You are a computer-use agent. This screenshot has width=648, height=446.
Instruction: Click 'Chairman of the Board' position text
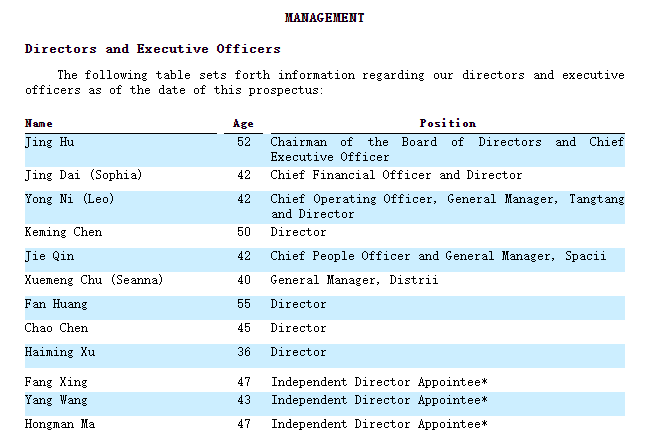pos(354,142)
